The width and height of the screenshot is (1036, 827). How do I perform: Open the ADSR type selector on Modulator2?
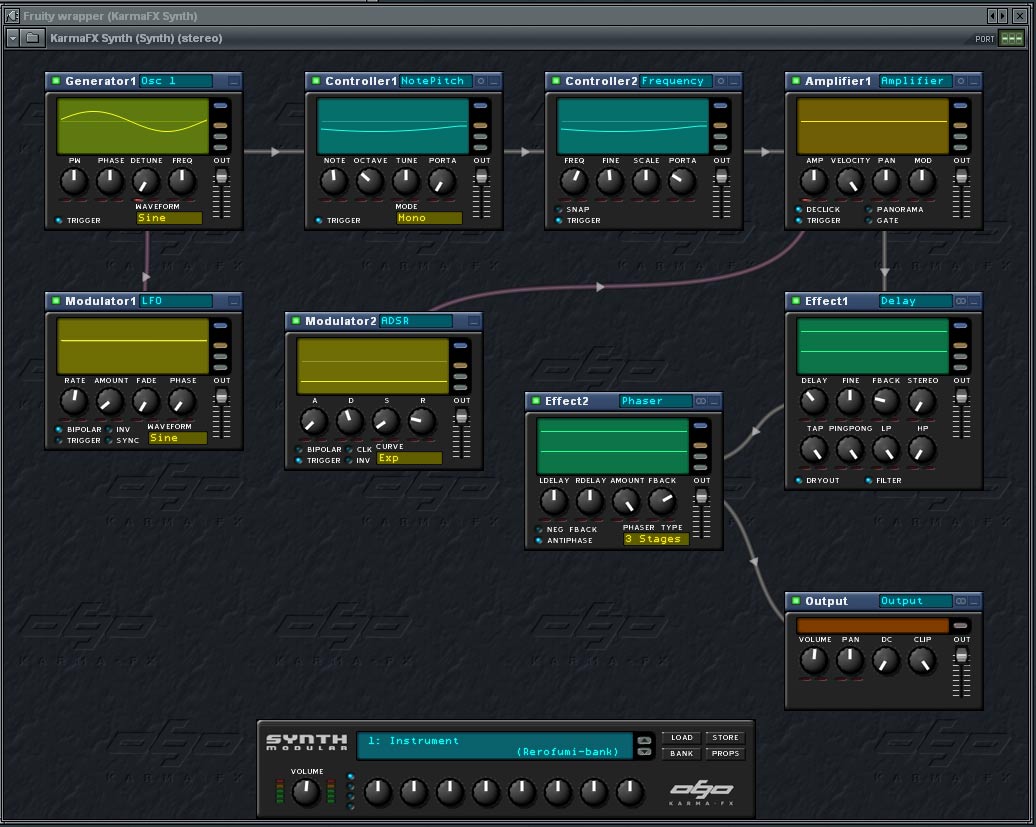pos(416,321)
